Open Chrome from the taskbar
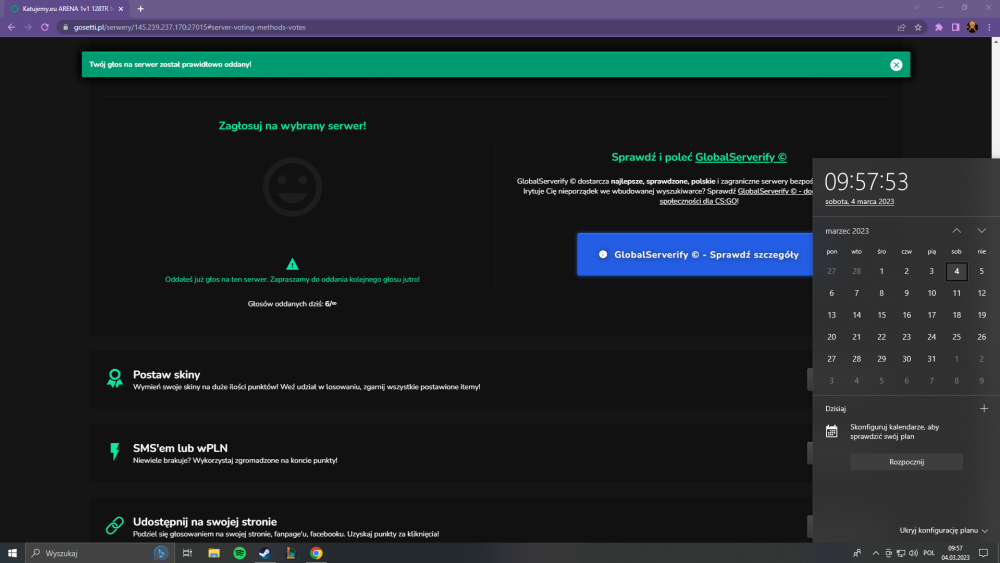Viewport: 1000px width, 563px height. click(x=316, y=553)
